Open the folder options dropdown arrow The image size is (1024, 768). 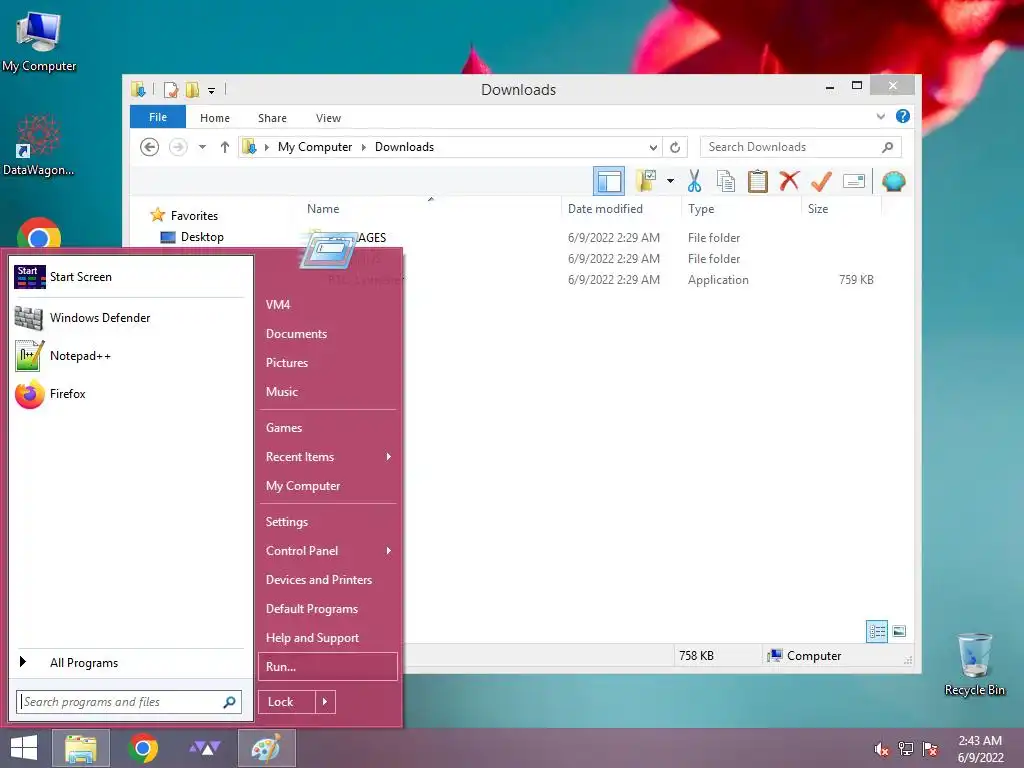point(670,181)
